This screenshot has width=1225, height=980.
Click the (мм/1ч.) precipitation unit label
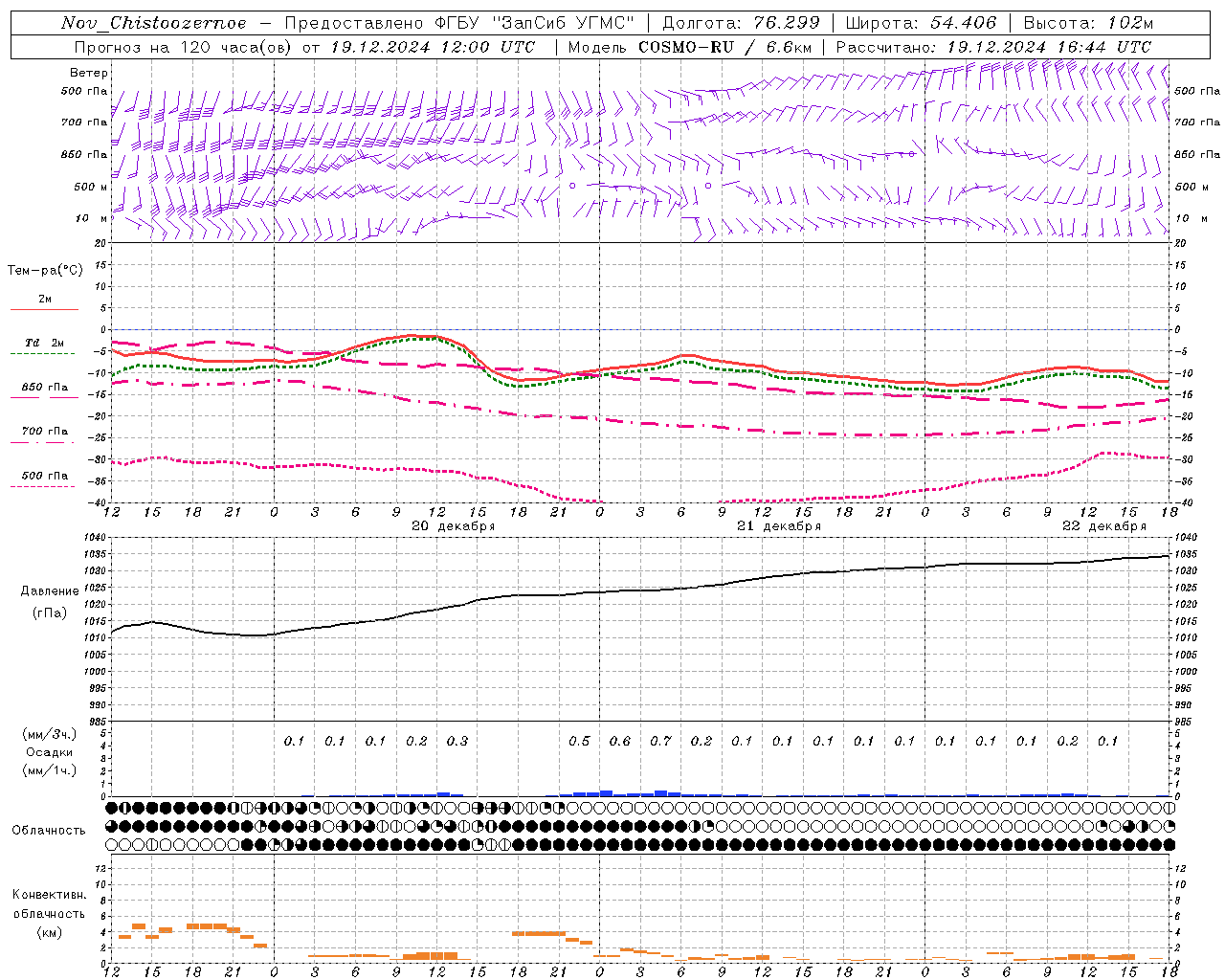point(50,770)
